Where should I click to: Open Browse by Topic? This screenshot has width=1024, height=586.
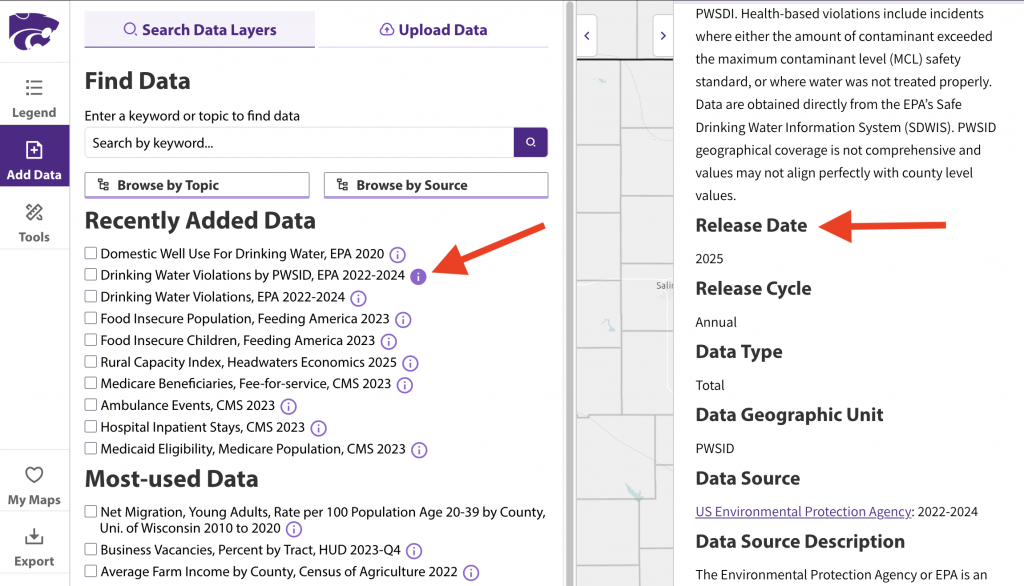196,185
